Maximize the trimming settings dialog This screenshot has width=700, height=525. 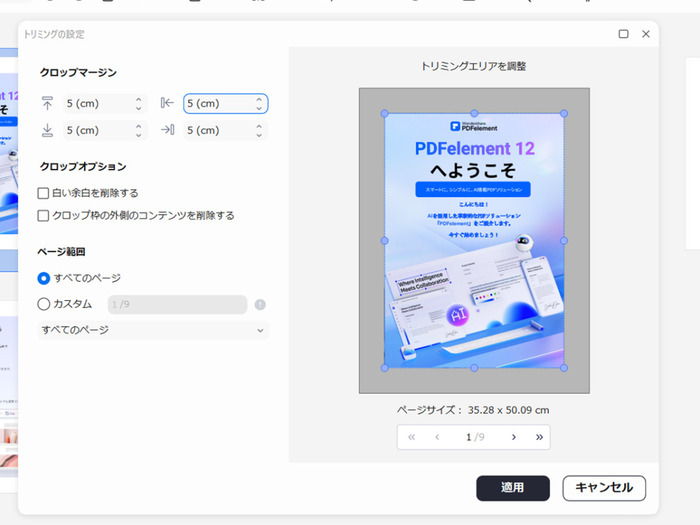(624, 34)
